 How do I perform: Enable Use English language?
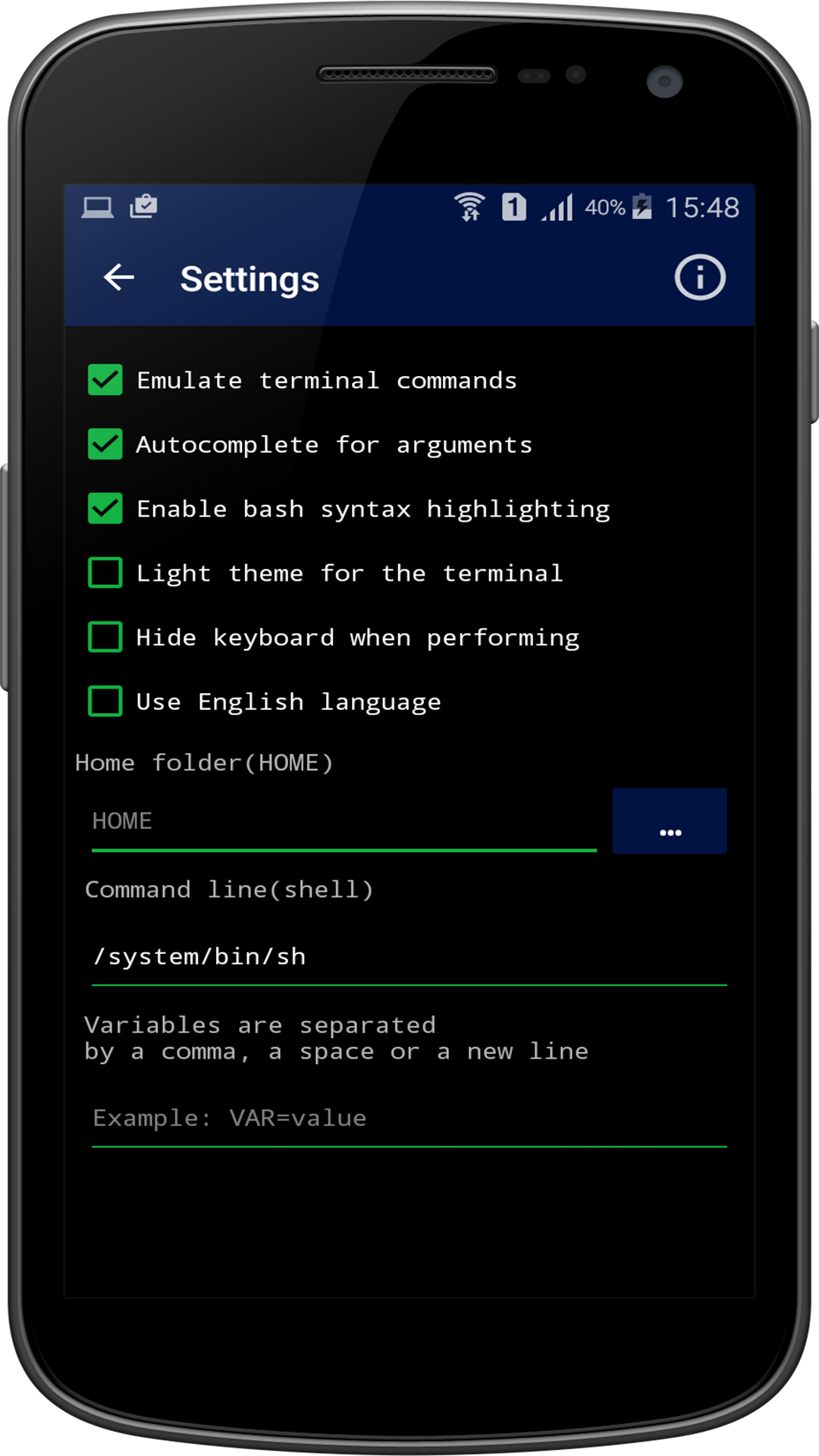105,701
